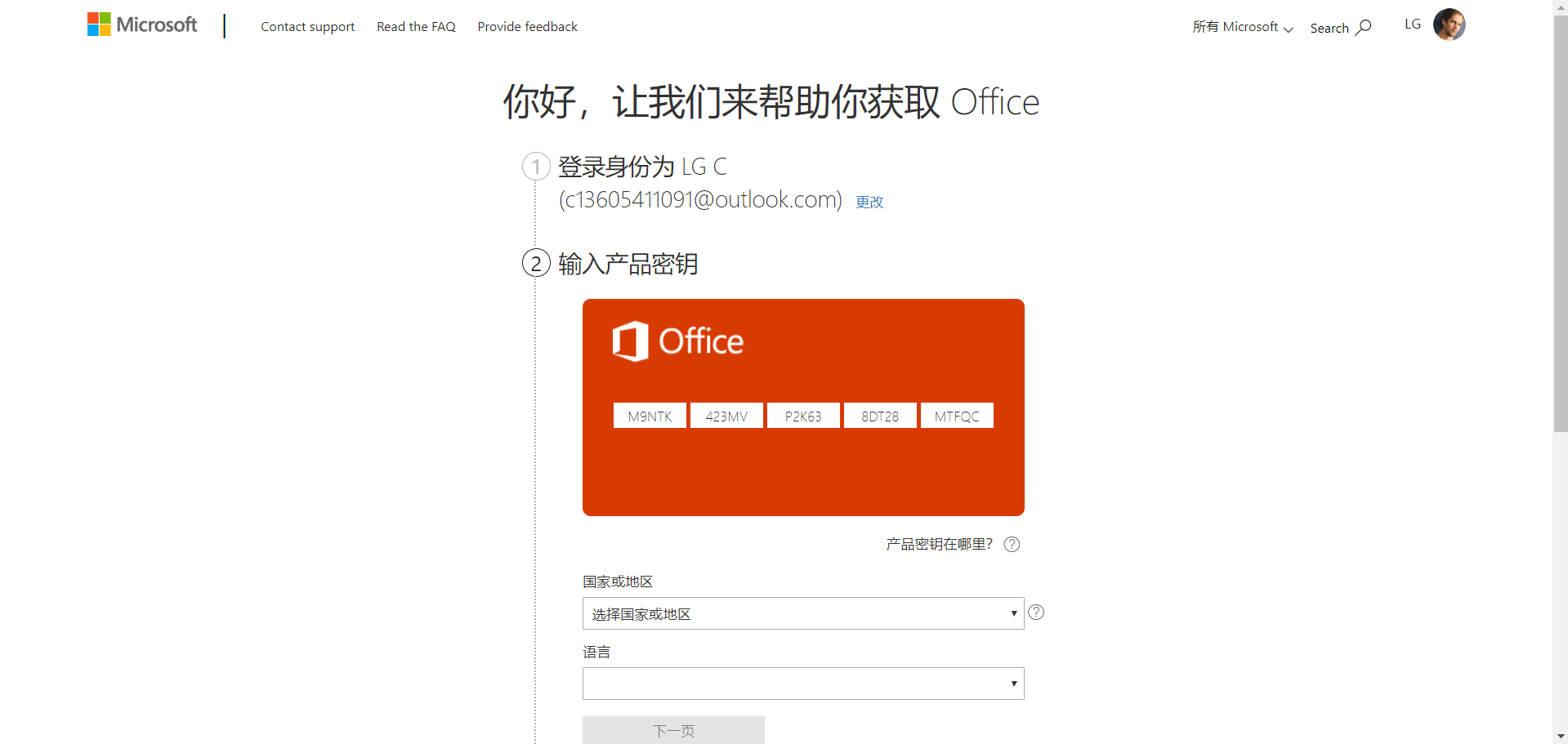This screenshot has width=1568, height=744.
Task: Open the 选择国家或地区 dropdown
Action: 802,613
